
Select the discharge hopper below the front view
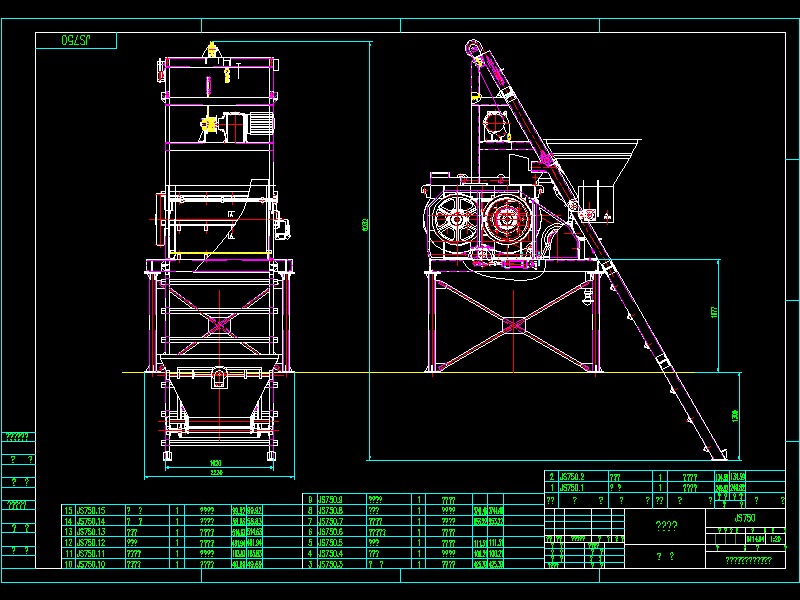coord(220,400)
